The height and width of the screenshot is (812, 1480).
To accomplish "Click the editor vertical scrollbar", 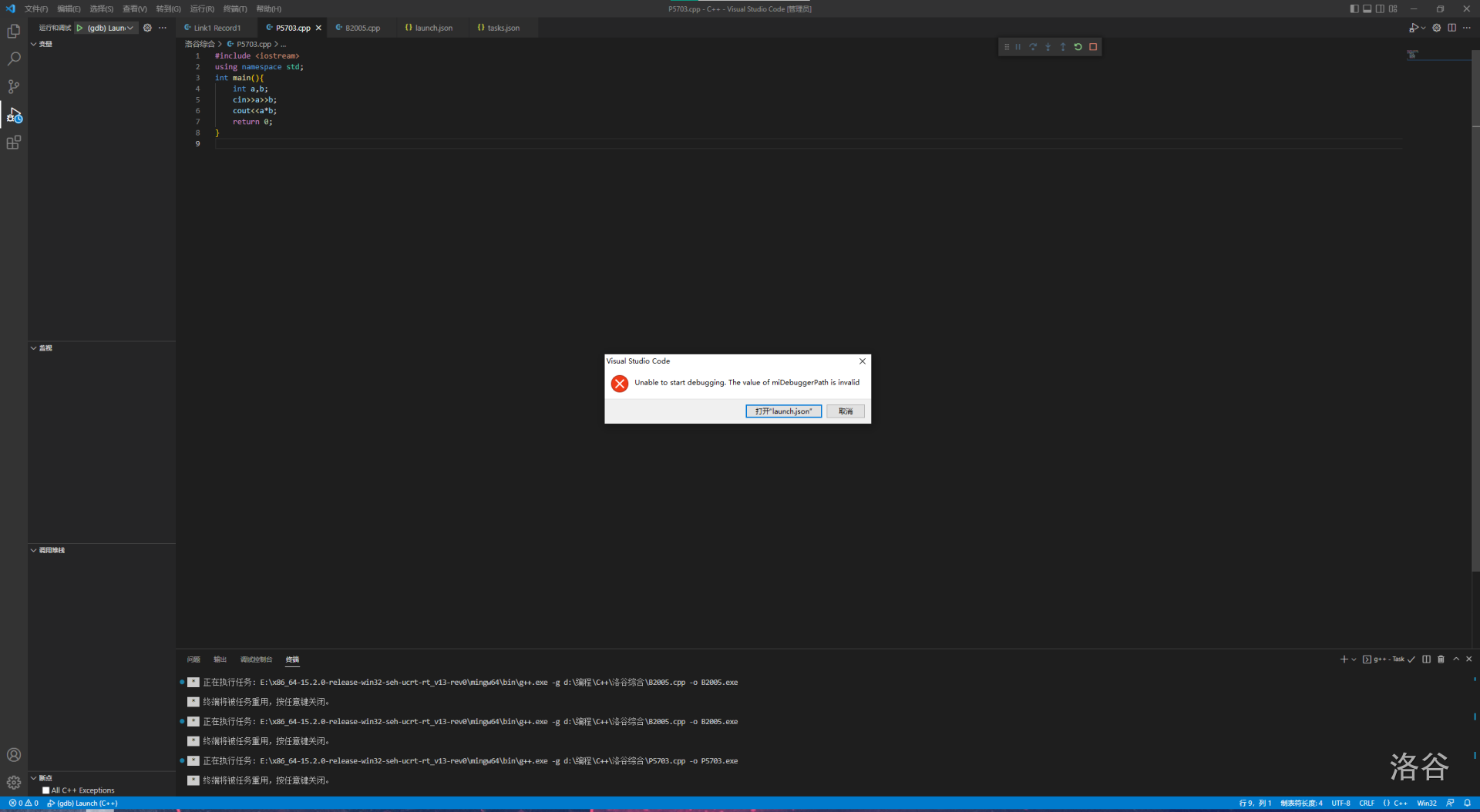I will (x=1475, y=308).
